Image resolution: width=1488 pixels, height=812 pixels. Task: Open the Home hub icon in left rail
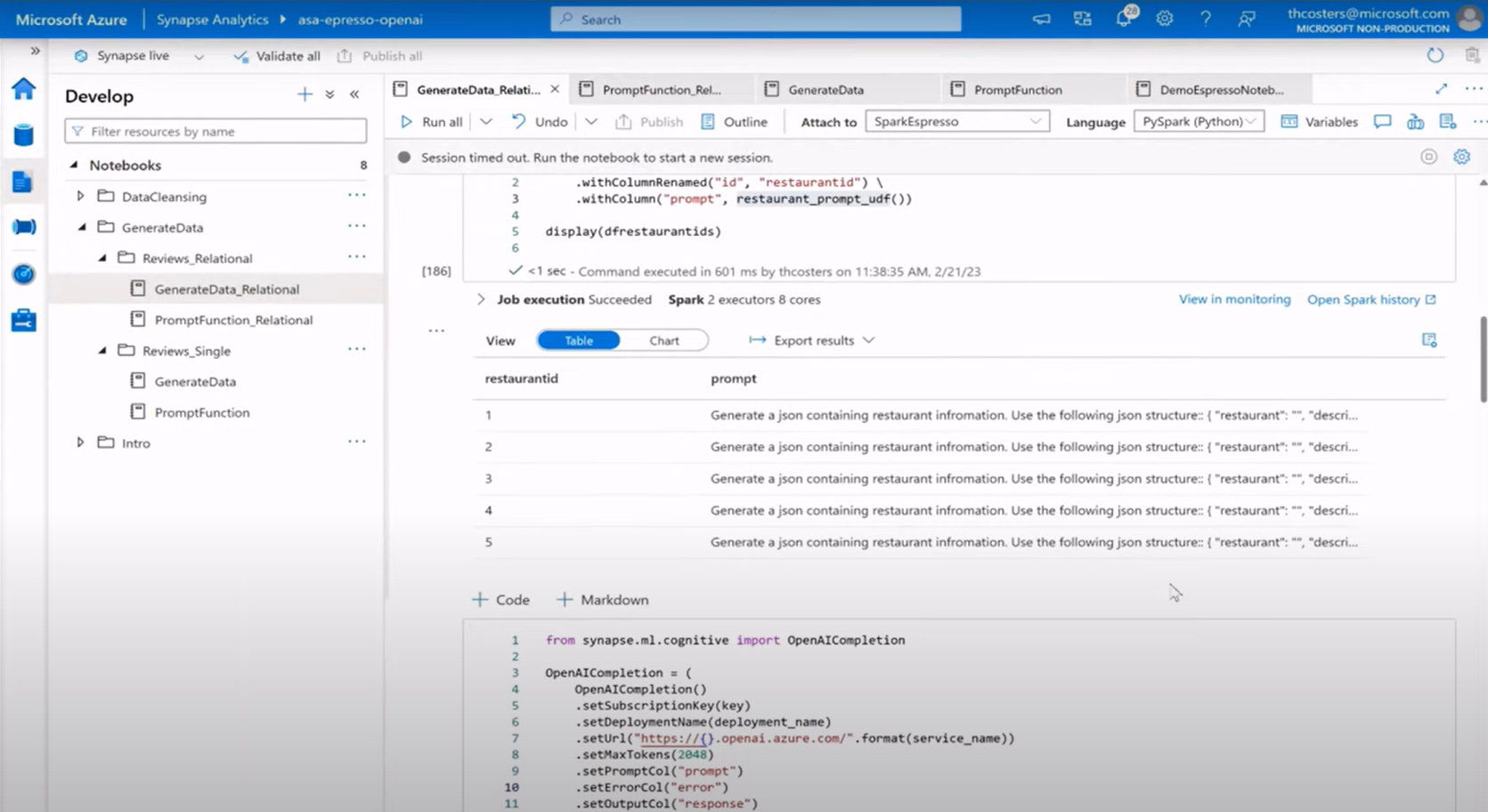pos(23,88)
